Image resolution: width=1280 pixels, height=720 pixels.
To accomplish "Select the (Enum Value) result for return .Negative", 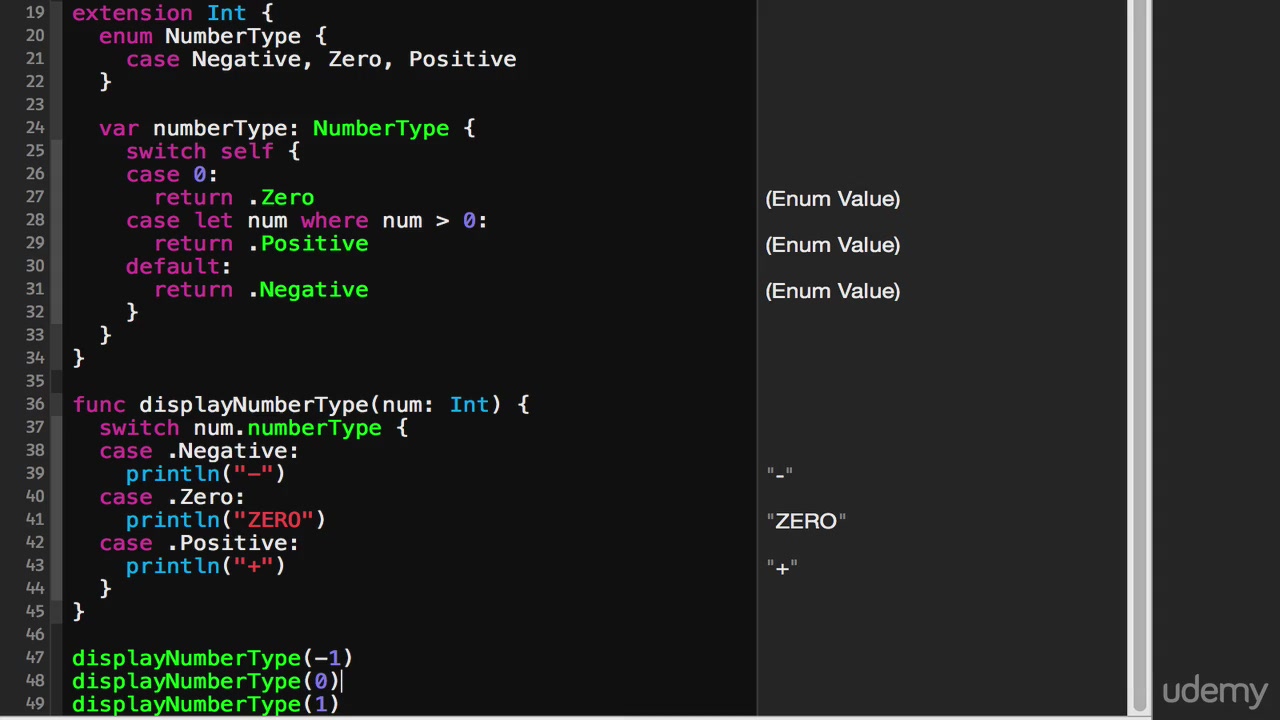I will (833, 291).
